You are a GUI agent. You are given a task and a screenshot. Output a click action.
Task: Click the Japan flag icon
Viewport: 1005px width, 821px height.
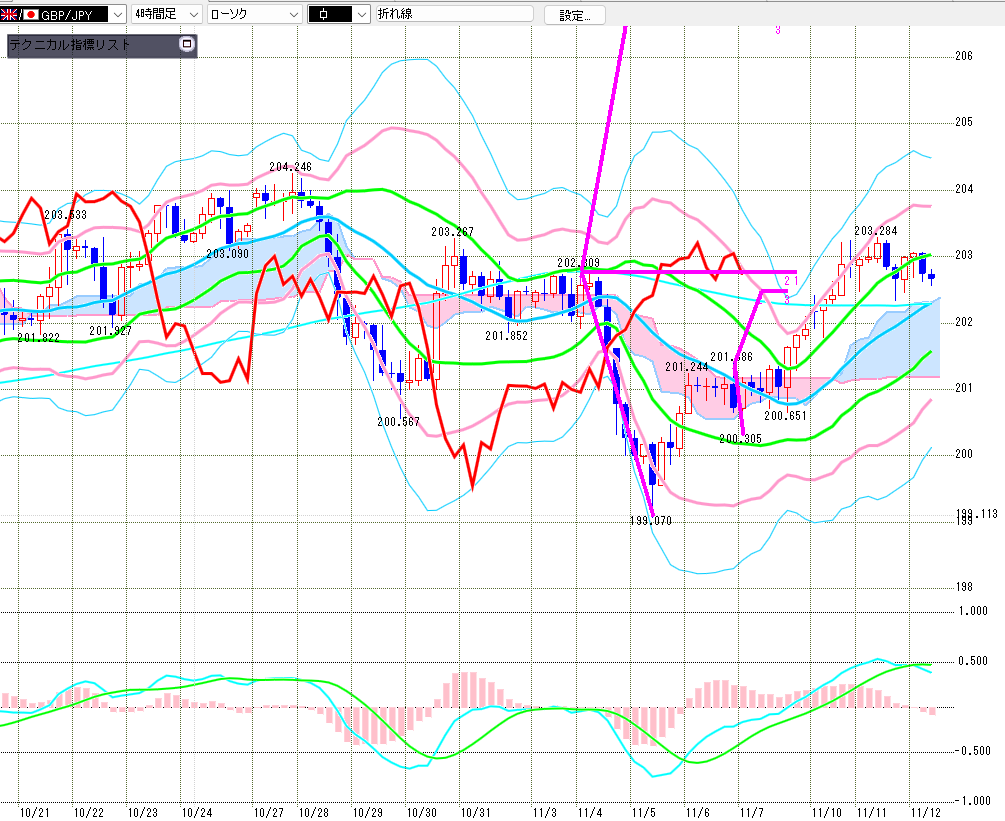pos(30,14)
